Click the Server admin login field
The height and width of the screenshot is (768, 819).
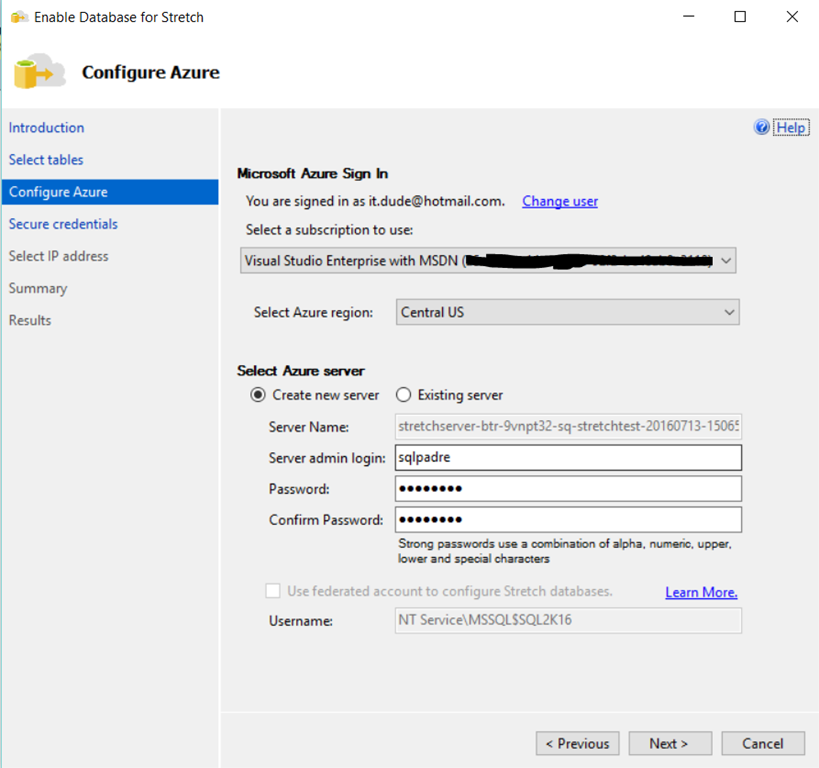(568, 458)
